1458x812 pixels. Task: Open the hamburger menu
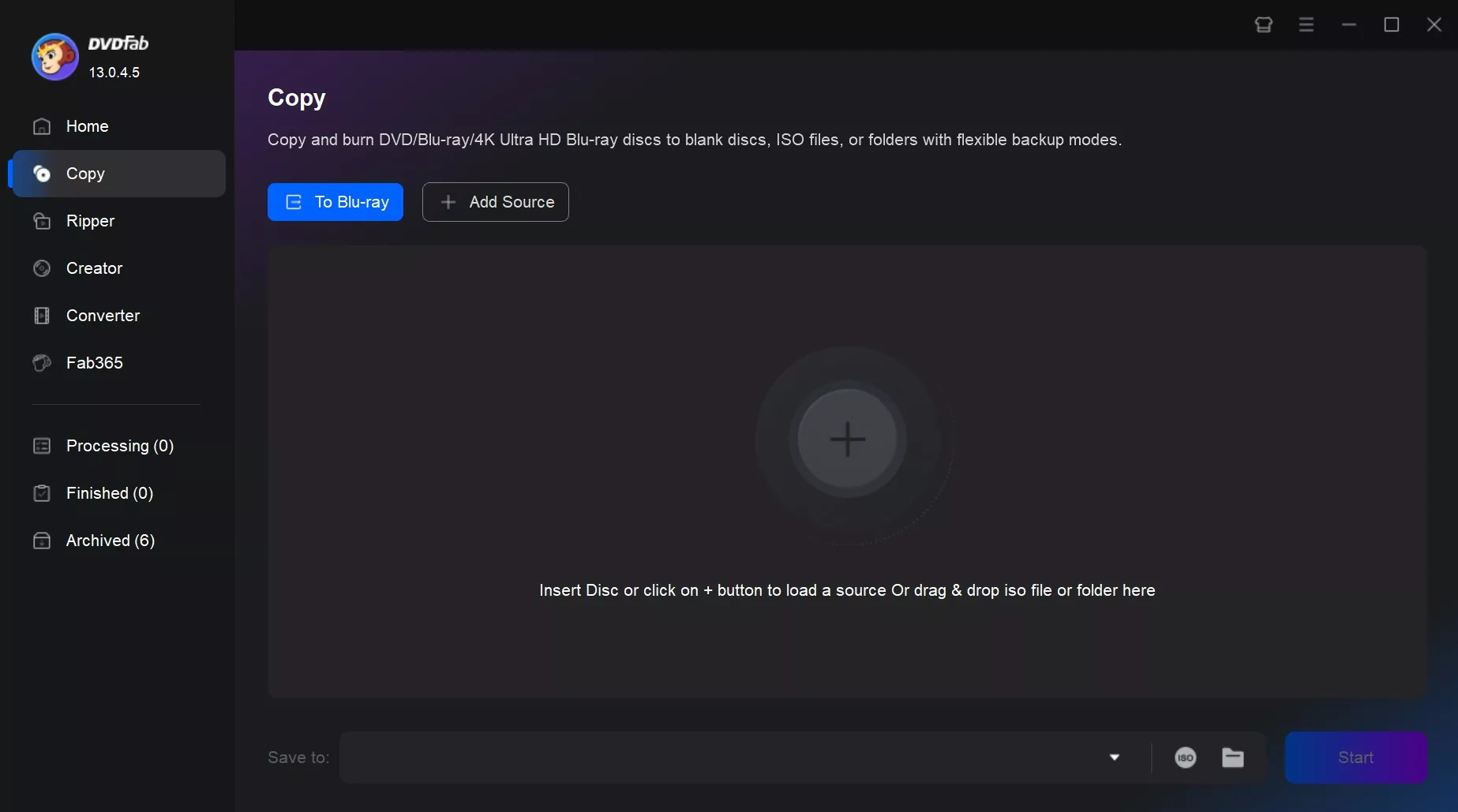click(x=1306, y=24)
